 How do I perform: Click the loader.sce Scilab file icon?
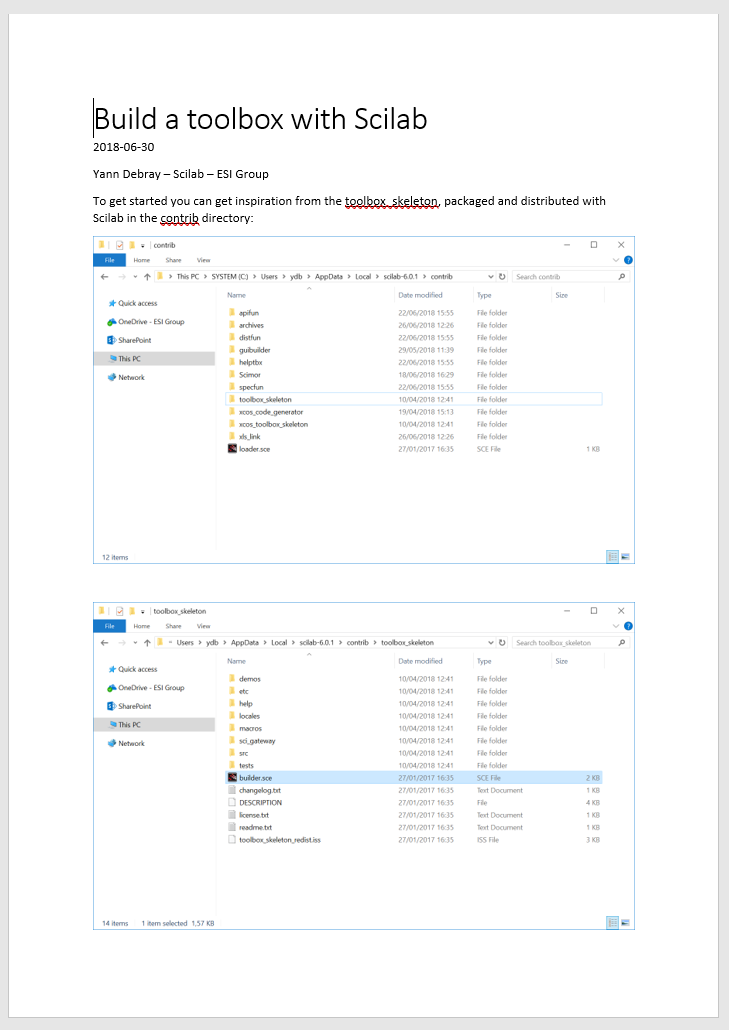(x=232, y=449)
